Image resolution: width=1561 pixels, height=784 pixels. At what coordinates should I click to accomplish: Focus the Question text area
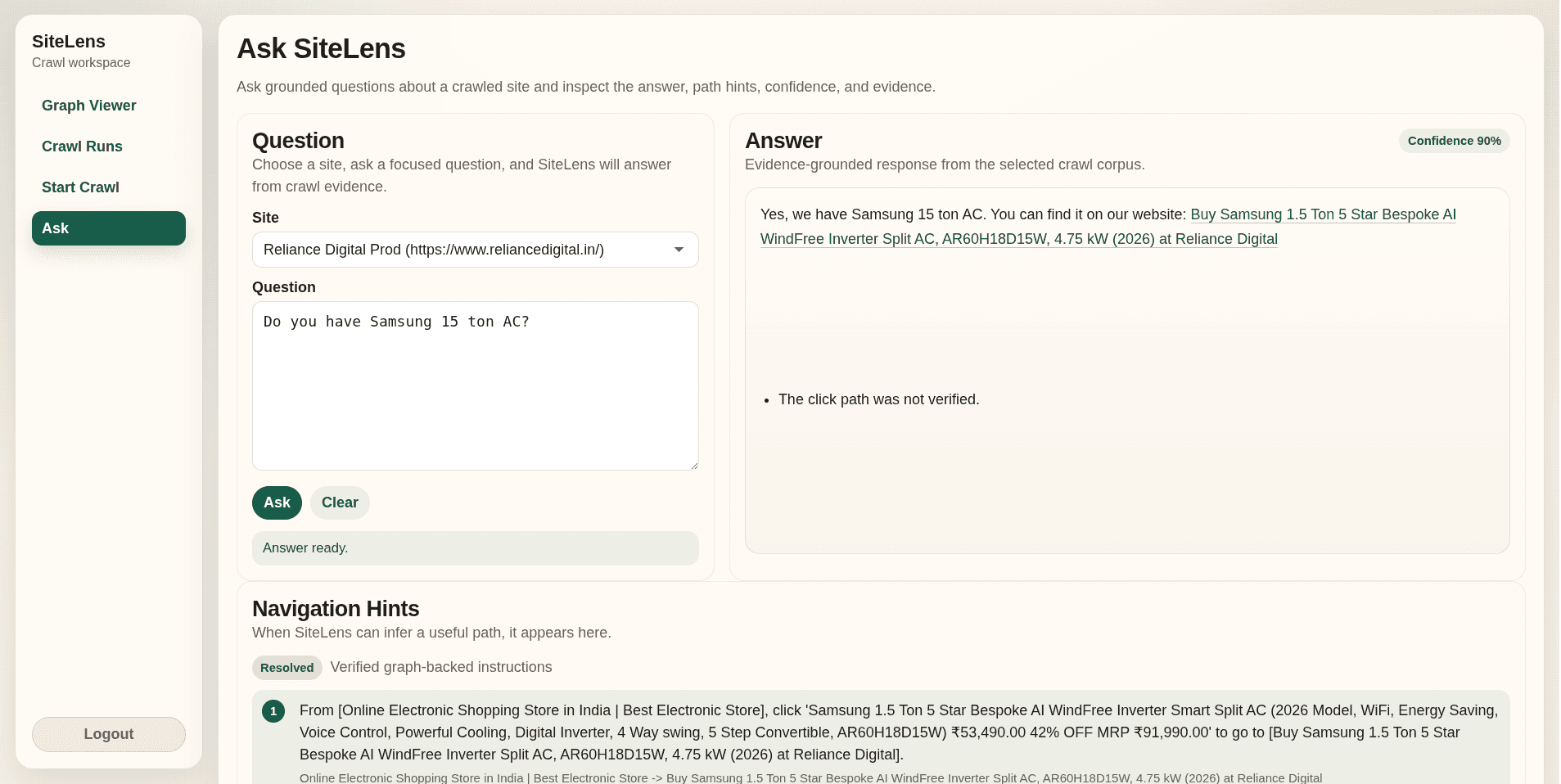[x=475, y=385]
